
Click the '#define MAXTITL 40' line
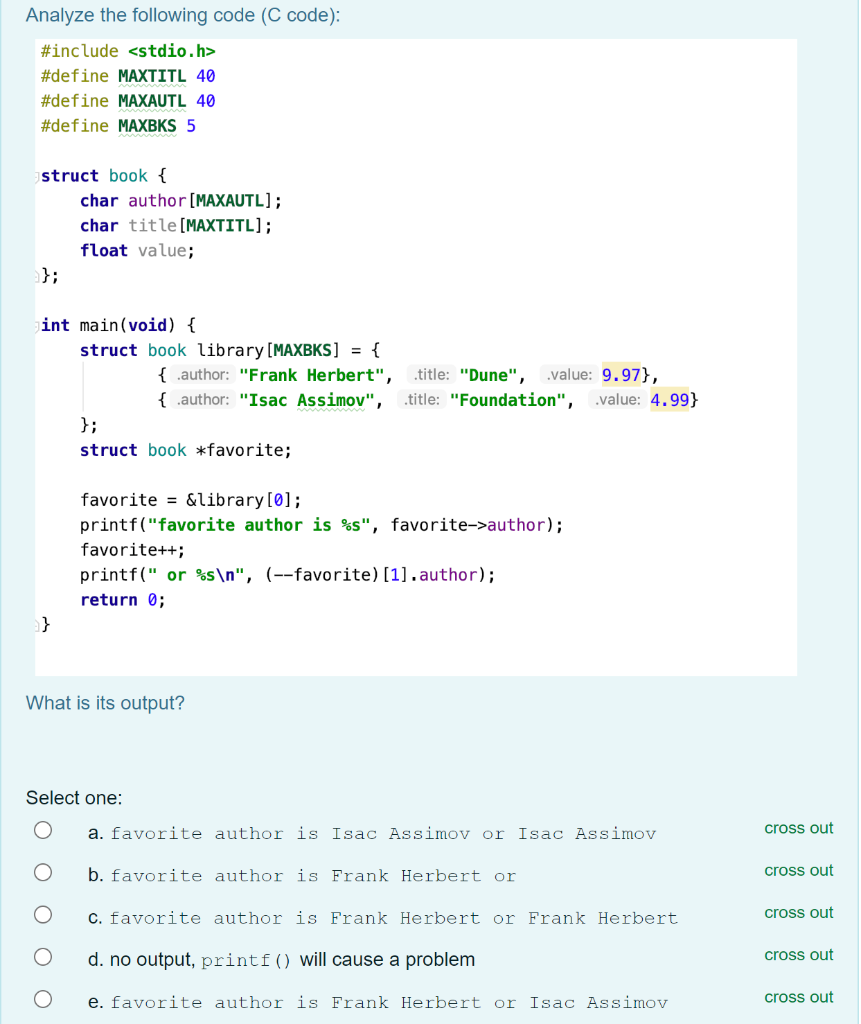click(128, 76)
